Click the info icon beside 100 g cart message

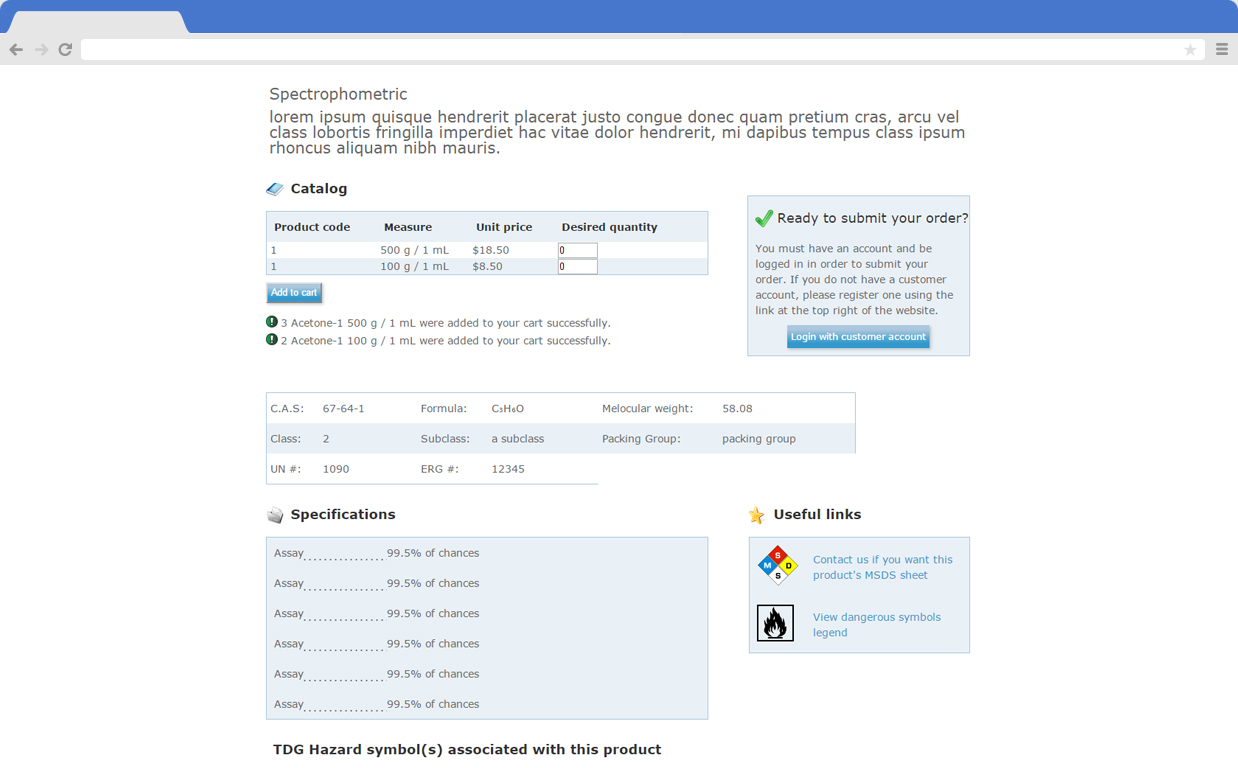tap(271, 340)
